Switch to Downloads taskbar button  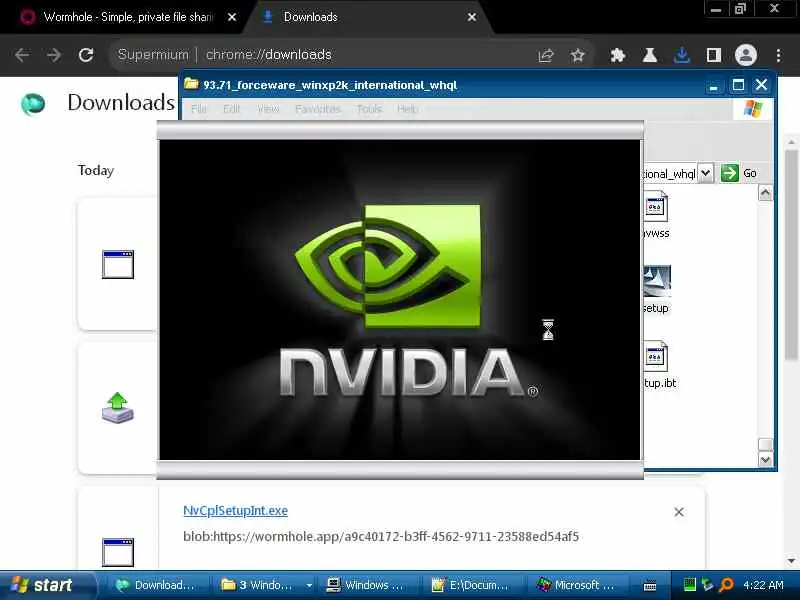tap(157, 585)
